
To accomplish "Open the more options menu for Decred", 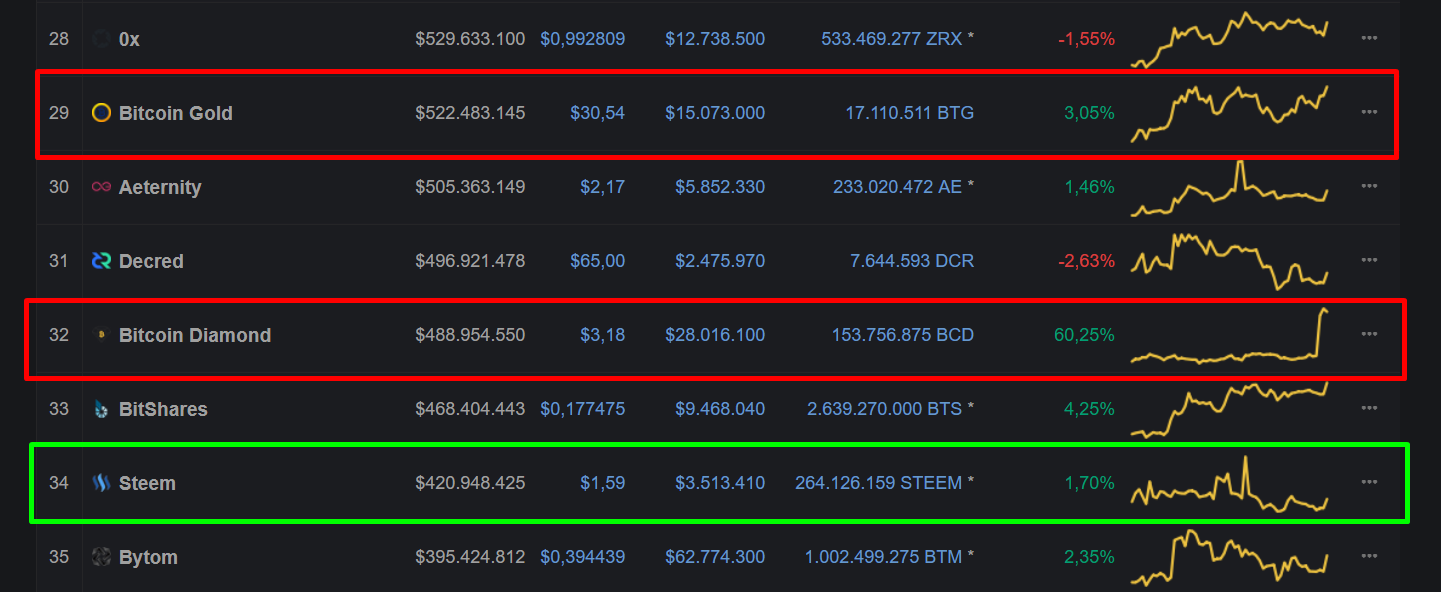I will pyautogui.click(x=1369, y=260).
